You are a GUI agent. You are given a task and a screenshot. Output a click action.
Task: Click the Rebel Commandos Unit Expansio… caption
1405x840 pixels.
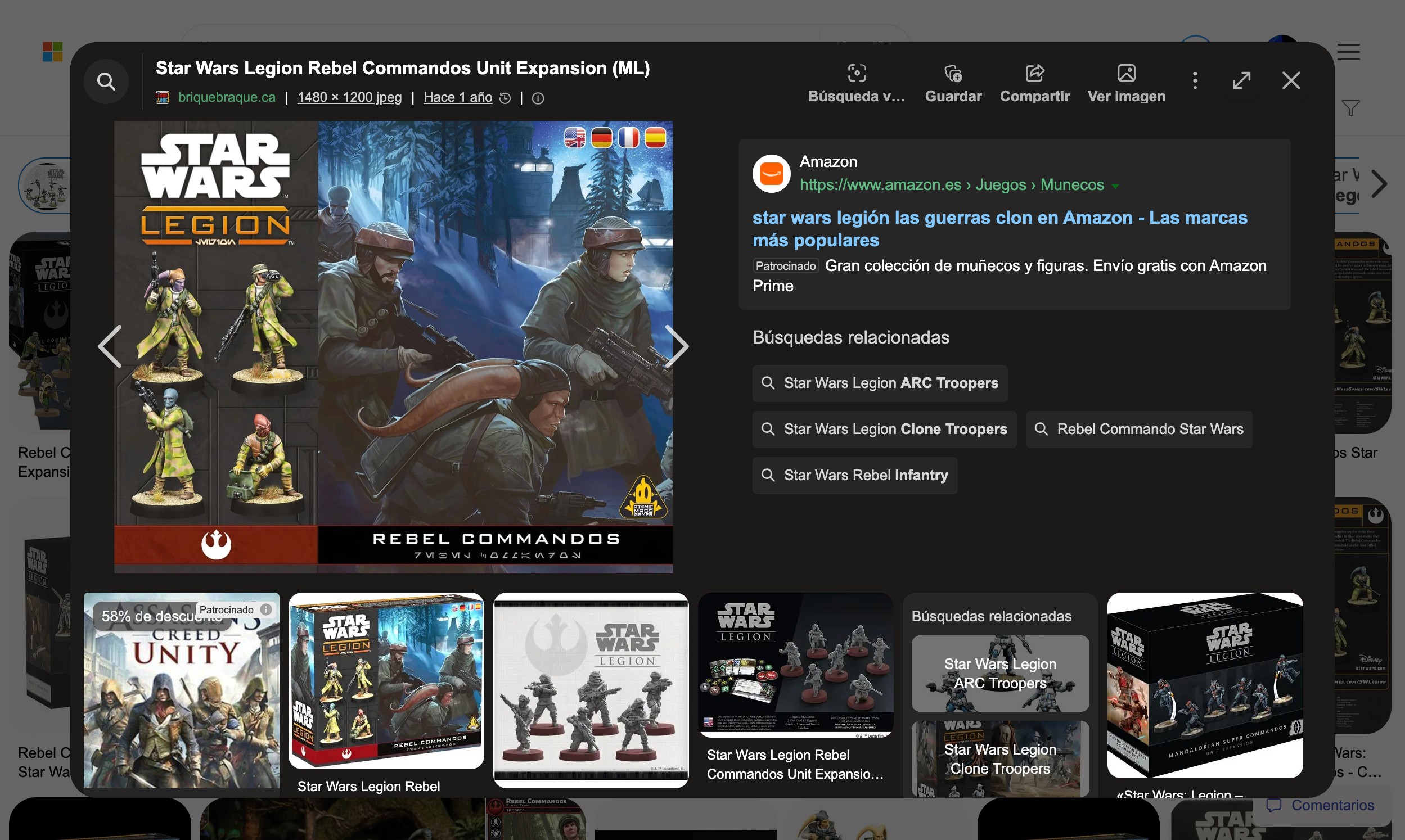795,764
